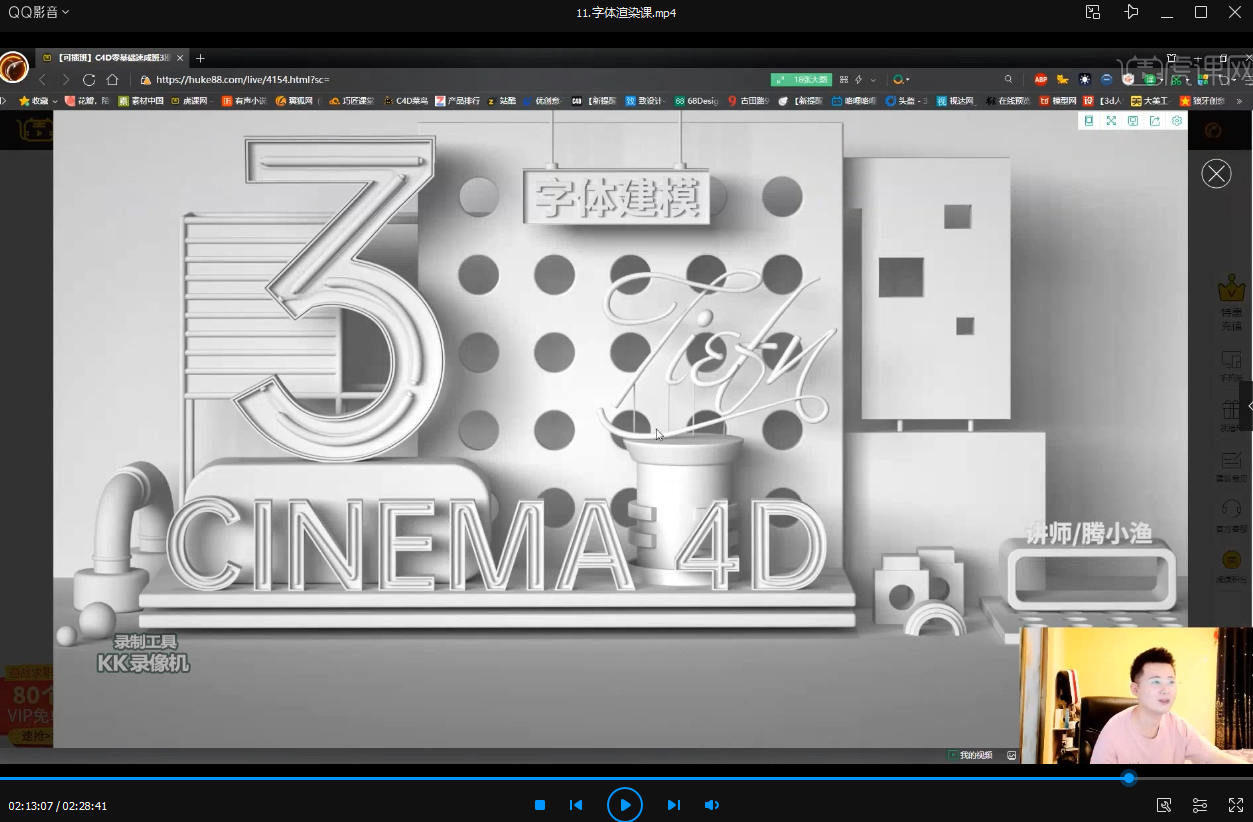
Task: Click the 02:13:07 elapsed time display
Action: [30, 806]
